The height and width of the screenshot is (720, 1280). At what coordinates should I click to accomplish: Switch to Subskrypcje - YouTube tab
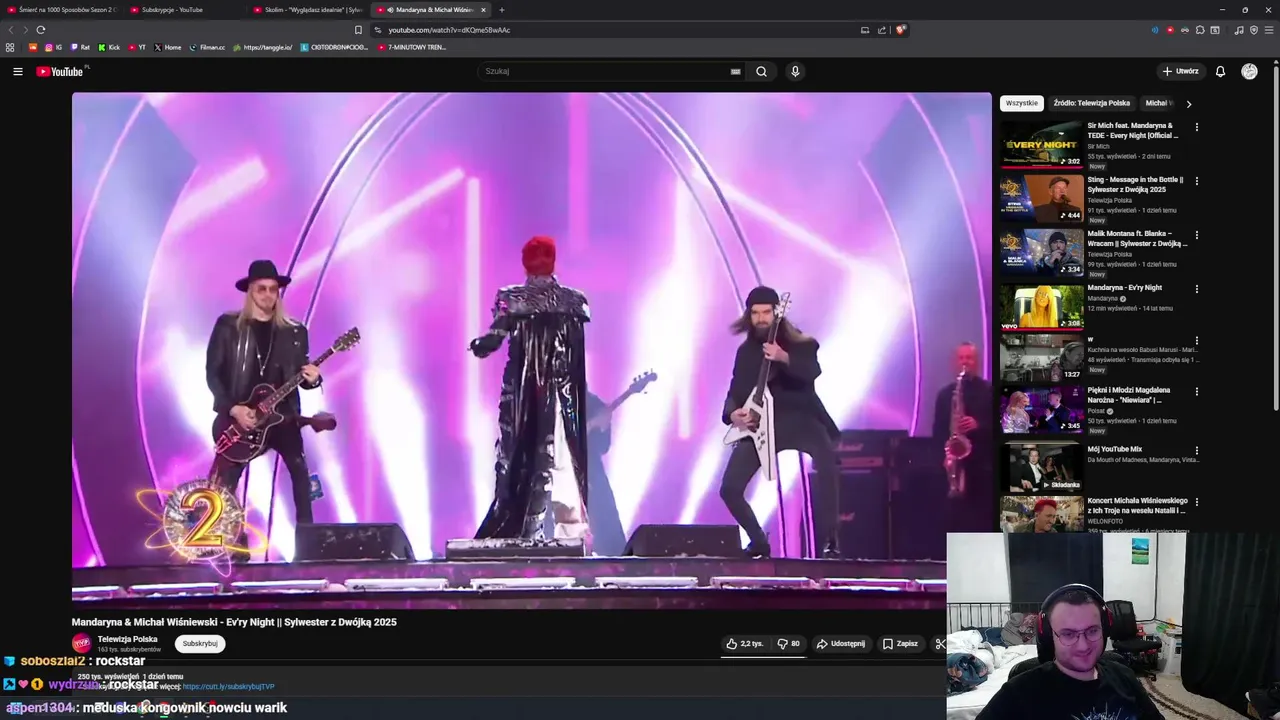coord(185,9)
